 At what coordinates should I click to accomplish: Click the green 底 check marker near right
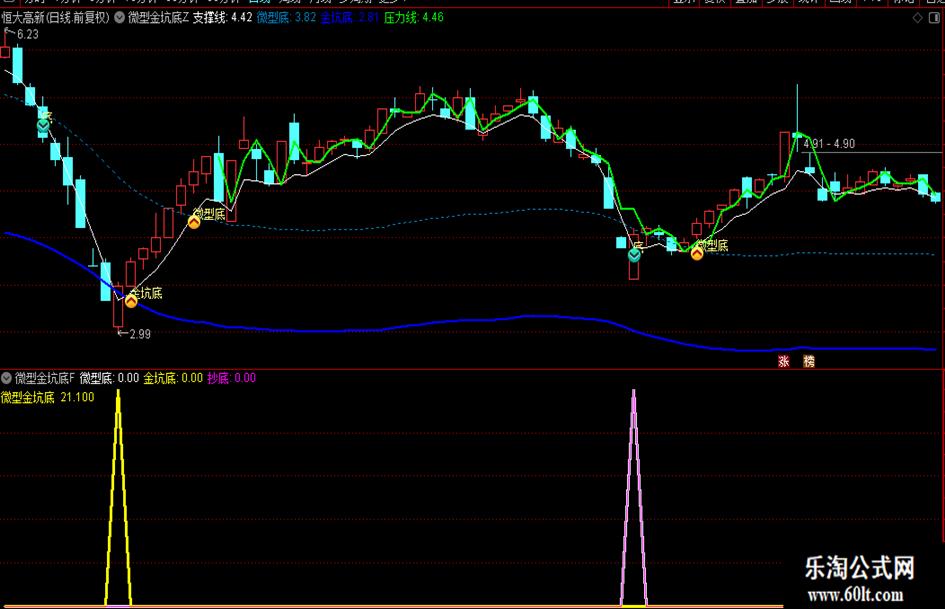coord(634,255)
